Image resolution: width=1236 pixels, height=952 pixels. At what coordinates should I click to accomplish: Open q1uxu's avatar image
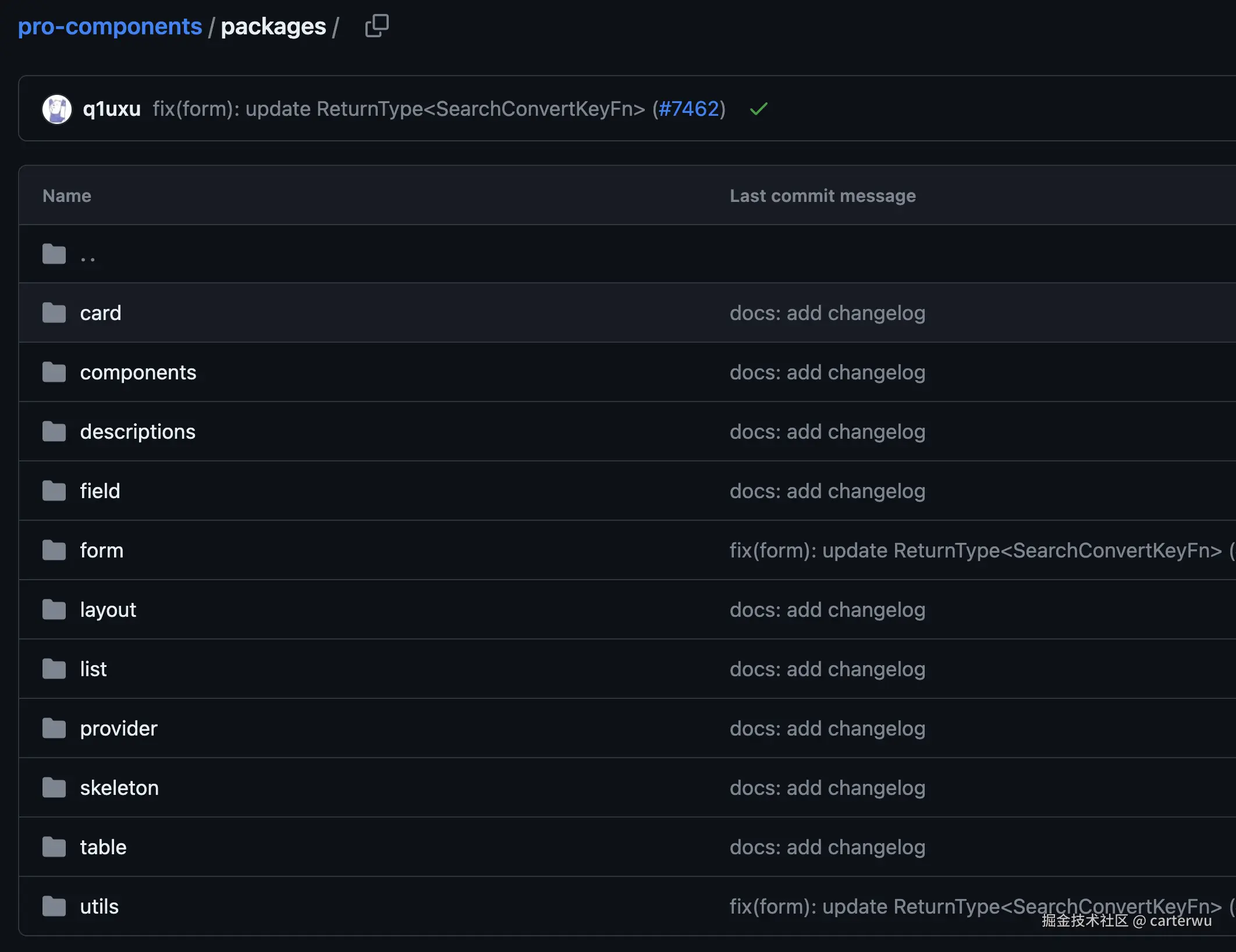(57, 109)
